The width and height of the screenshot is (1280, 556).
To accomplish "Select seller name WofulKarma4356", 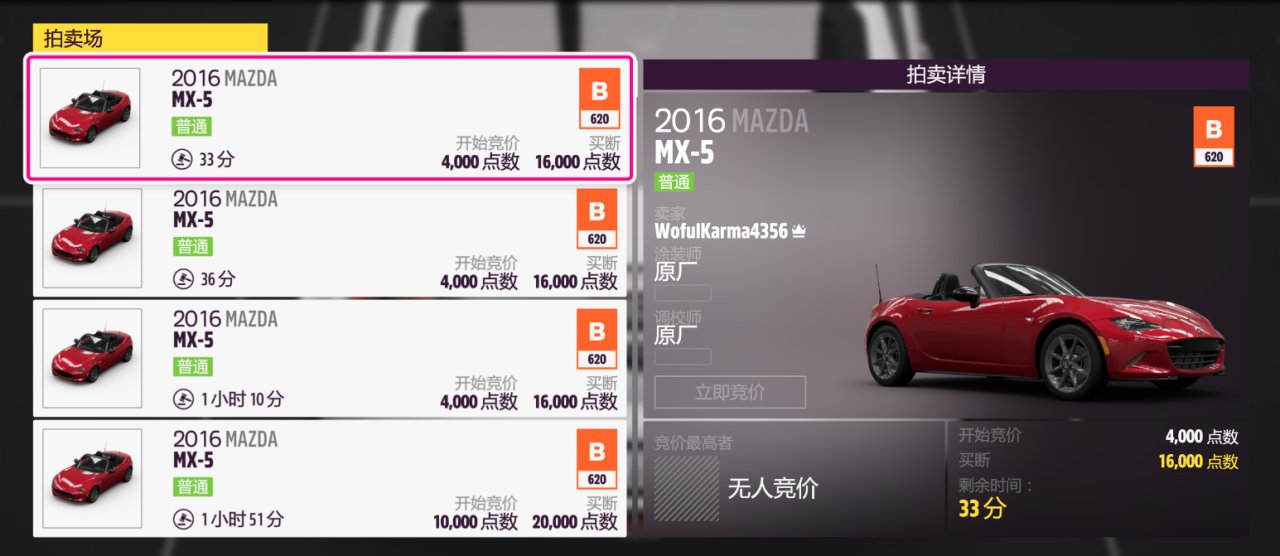I will pos(721,230).
